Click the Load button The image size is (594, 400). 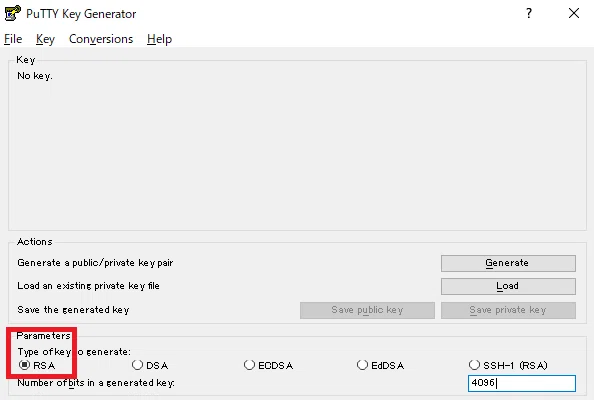point(508,286)
